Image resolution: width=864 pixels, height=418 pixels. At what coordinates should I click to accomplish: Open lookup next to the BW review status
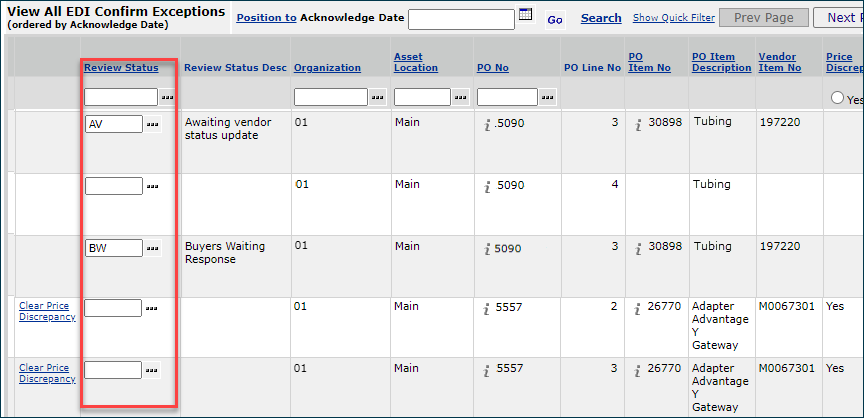pyautogui.click(x=152, y=248)
